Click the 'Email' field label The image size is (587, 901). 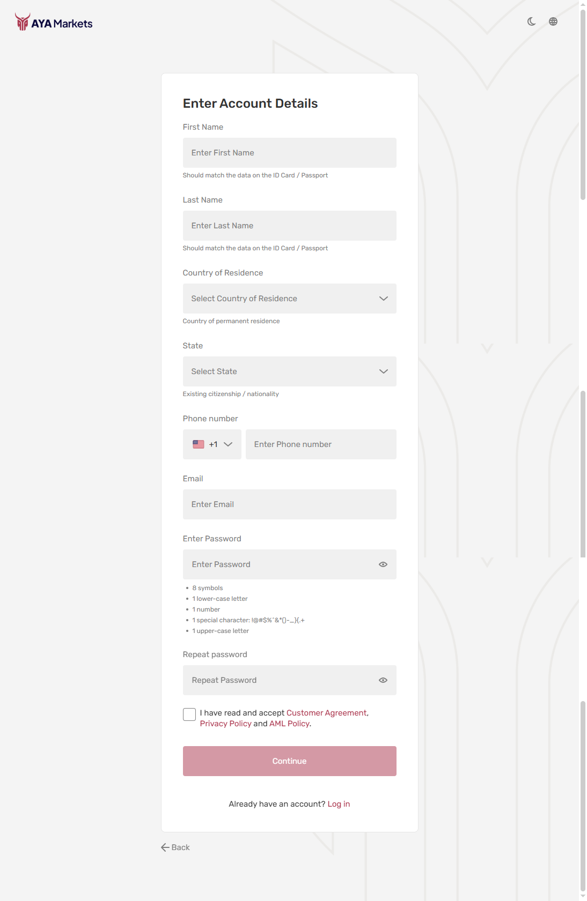[x=193, y=479]
